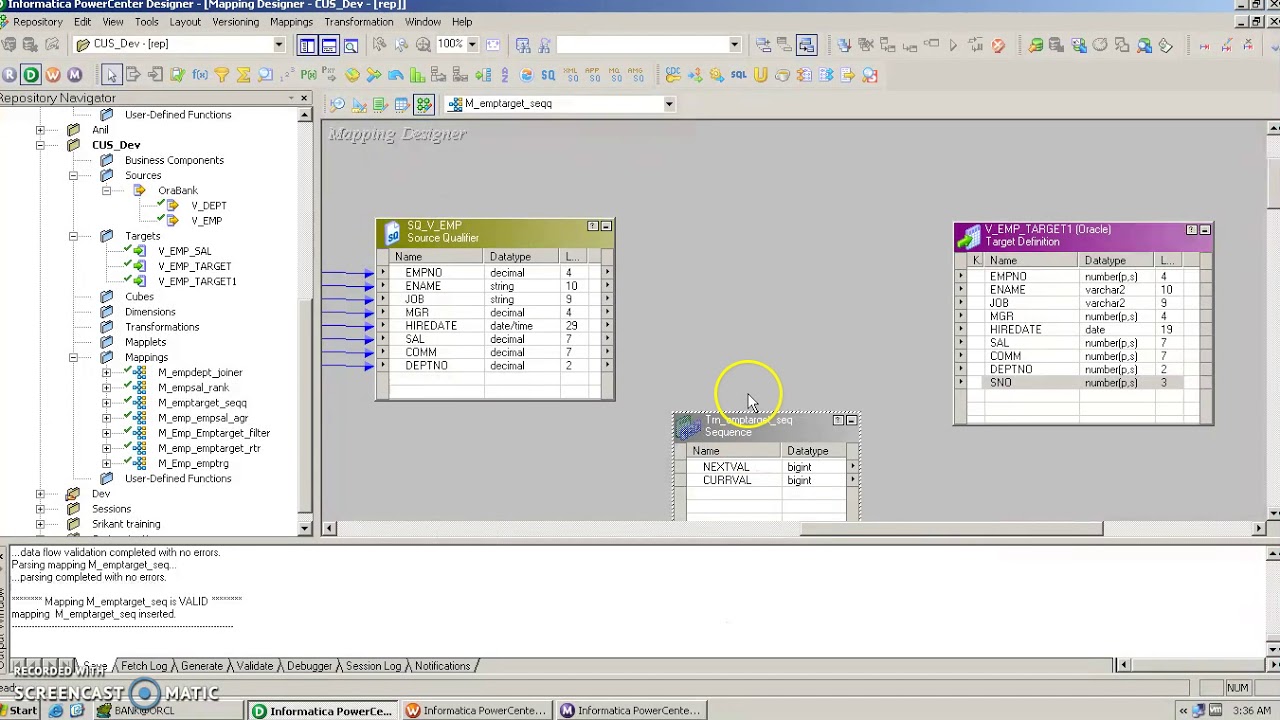Screen dimensions: 1280x720
Task: Select the CDC key icon in toolbar
Action: [x=673, y=75]
